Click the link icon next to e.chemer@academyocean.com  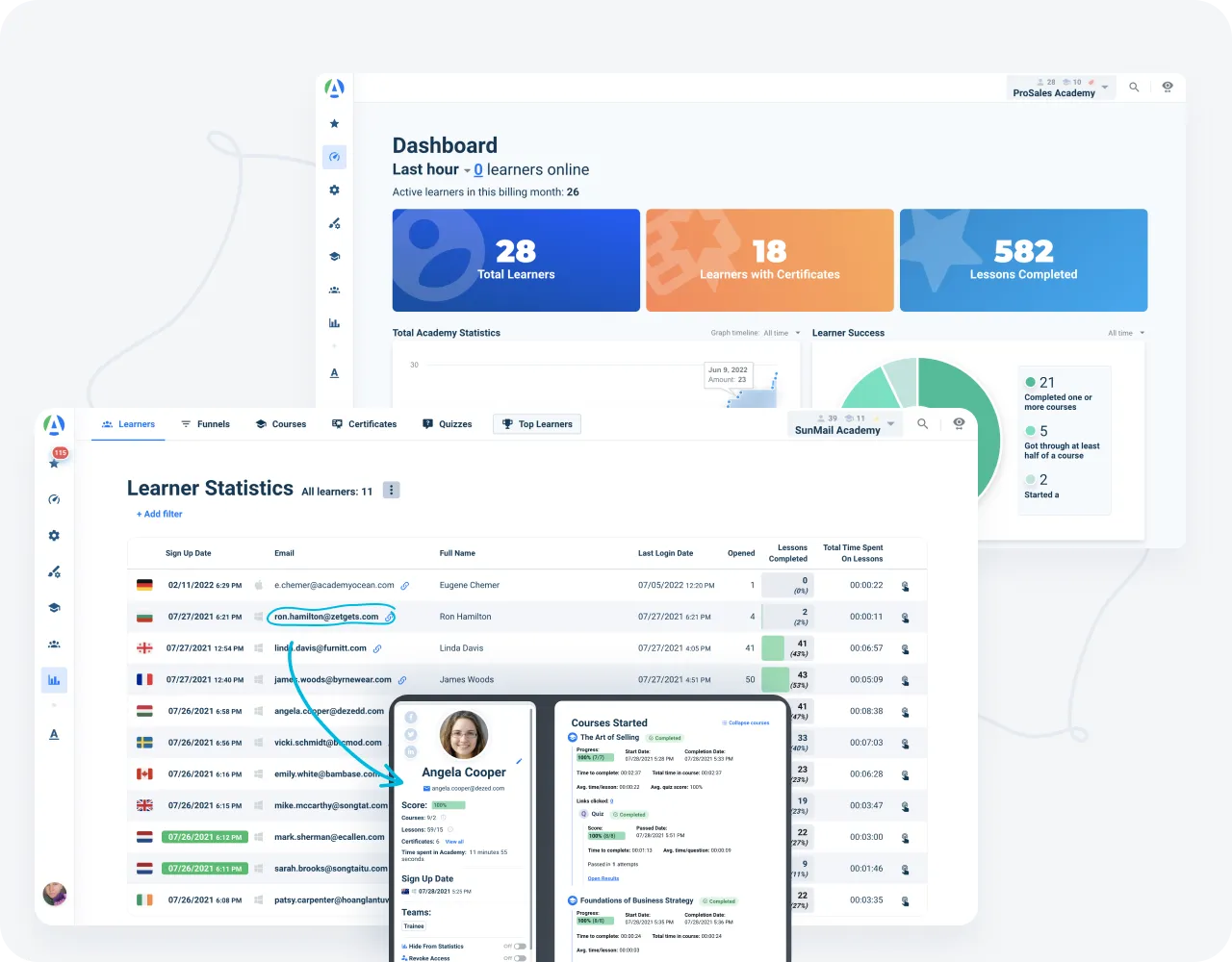click(405, 586)
